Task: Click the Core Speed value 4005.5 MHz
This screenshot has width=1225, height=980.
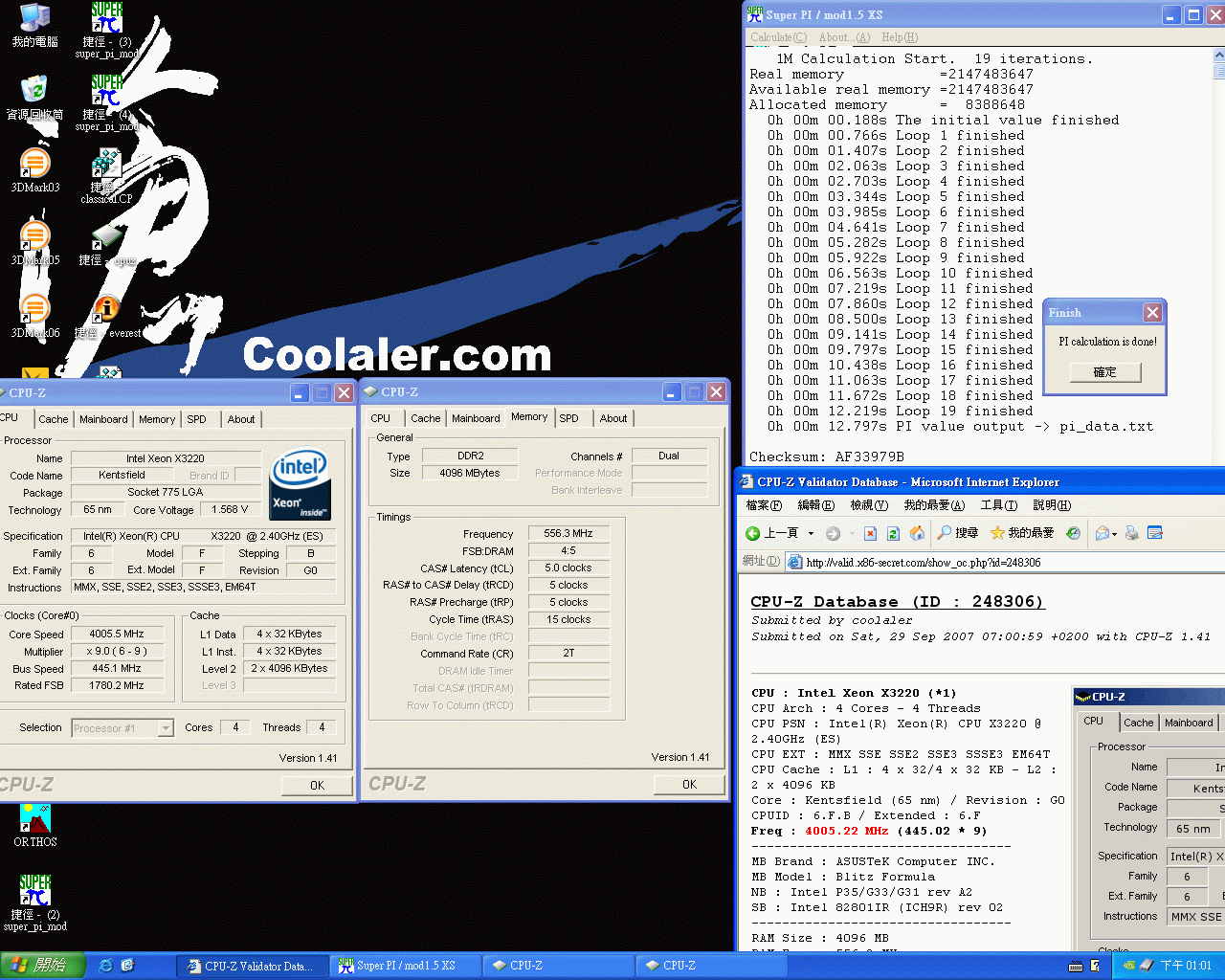Action: click(117, 635)
